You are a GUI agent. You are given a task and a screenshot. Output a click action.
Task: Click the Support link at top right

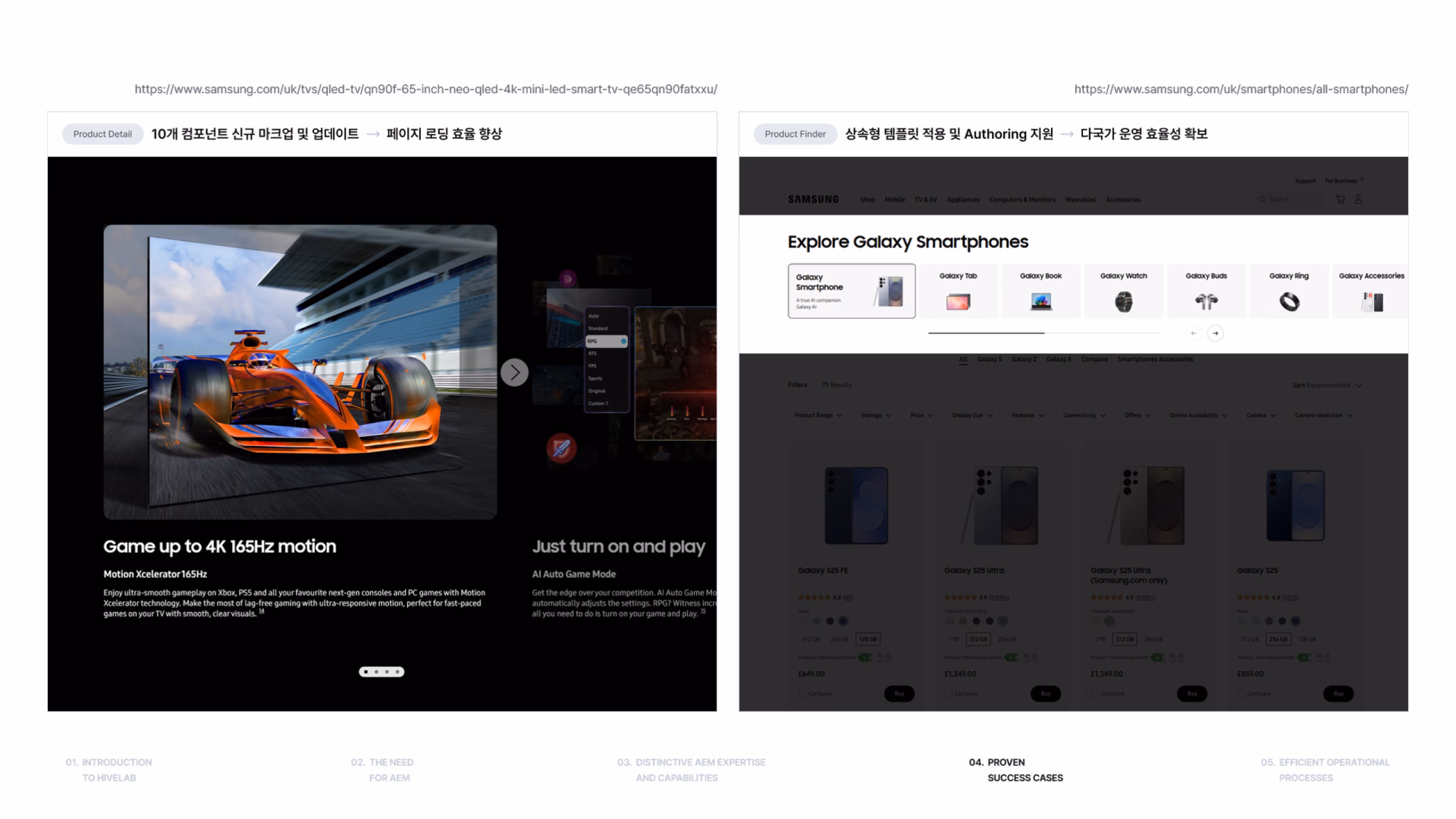[x=1305, y=181]
